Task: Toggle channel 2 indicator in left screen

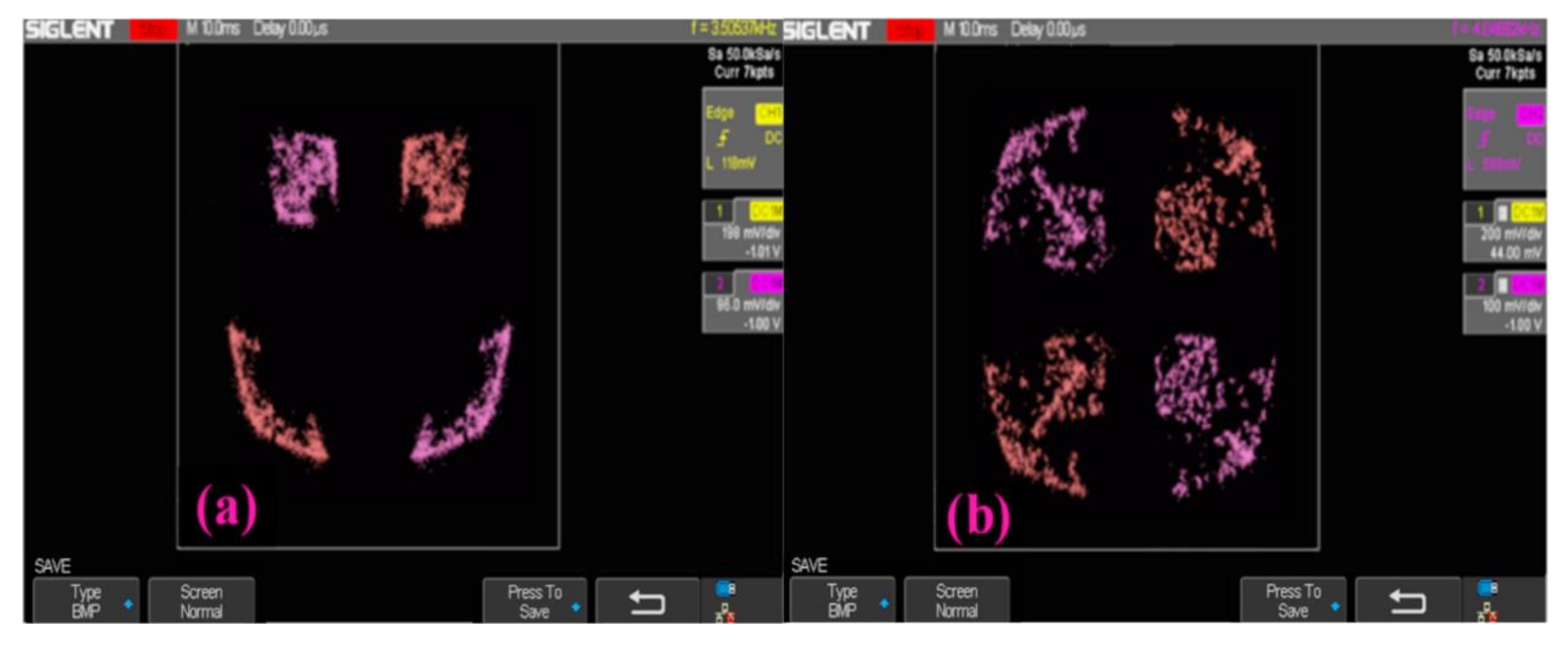Action: point(719,283)
